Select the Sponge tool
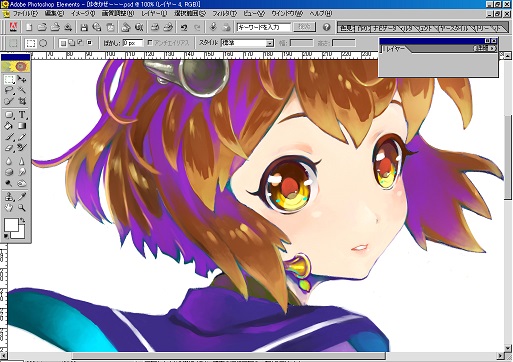 [9, 172]
